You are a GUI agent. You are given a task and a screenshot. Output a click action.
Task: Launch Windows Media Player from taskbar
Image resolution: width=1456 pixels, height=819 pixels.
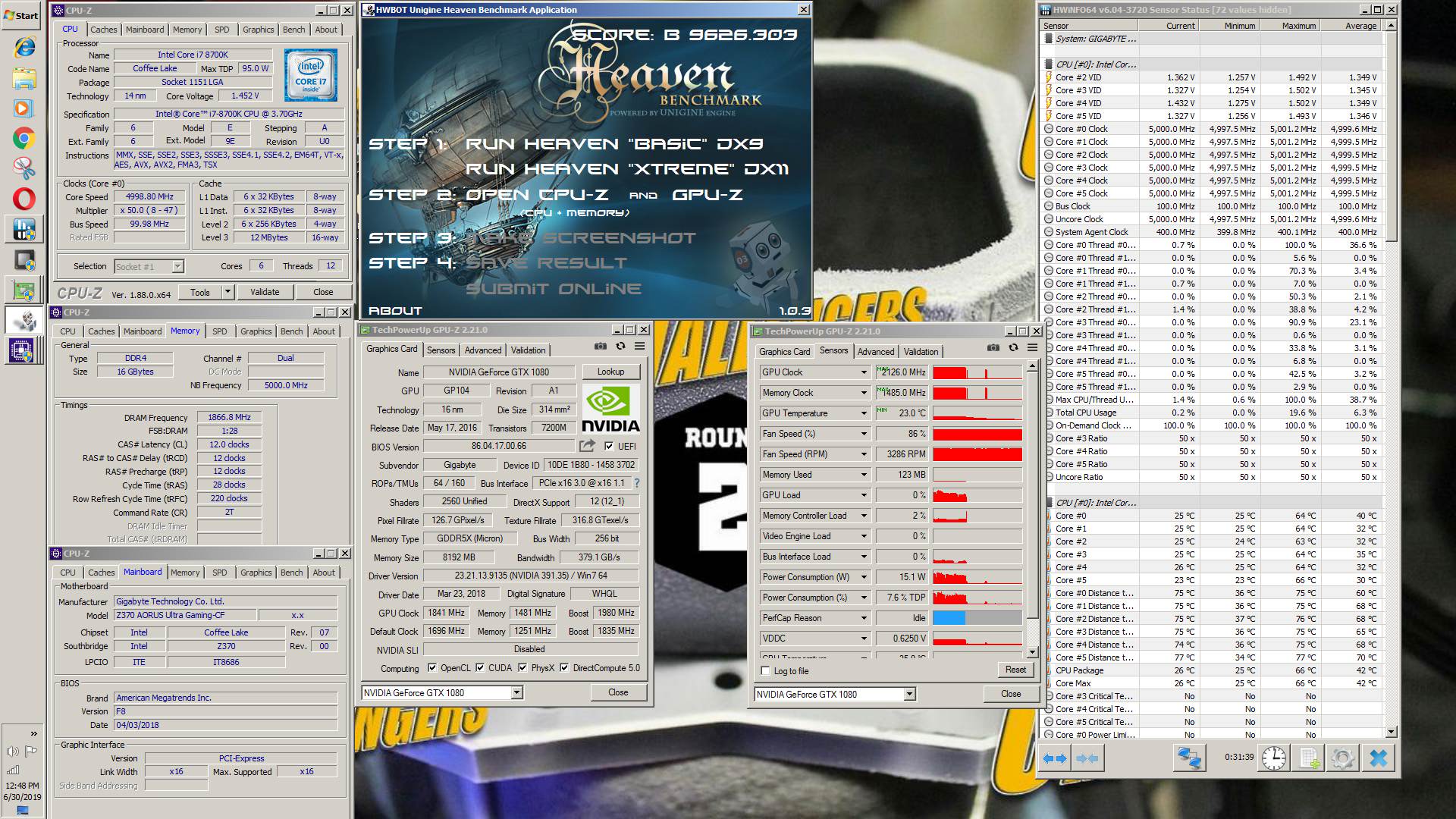24,108
